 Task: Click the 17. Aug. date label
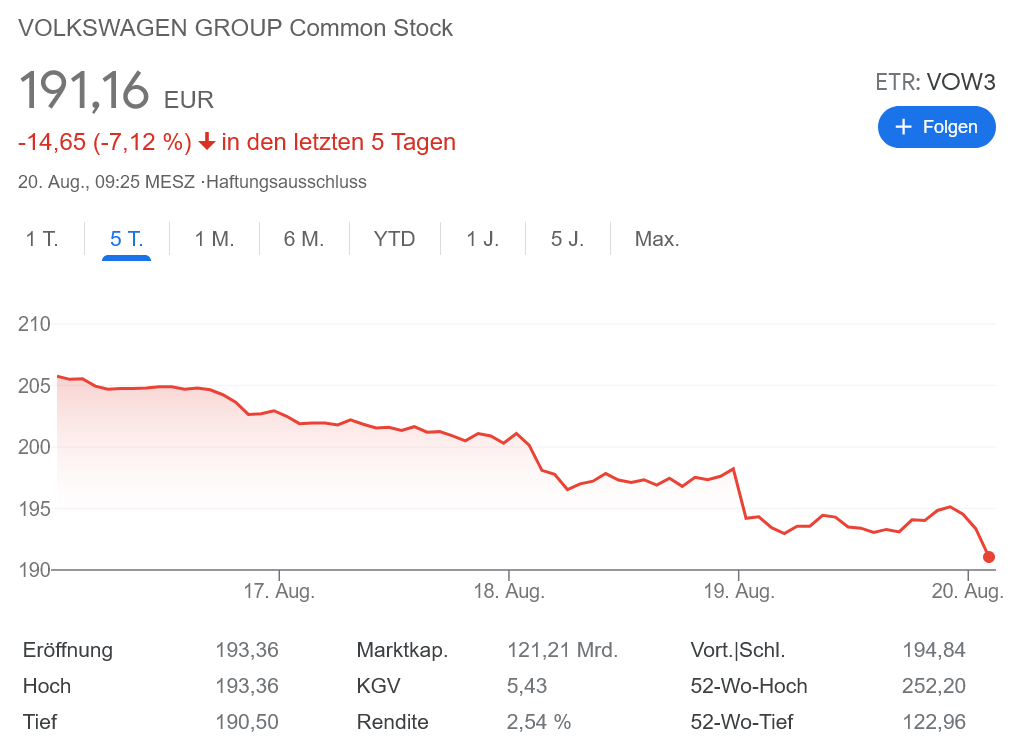tap(279, 591)
